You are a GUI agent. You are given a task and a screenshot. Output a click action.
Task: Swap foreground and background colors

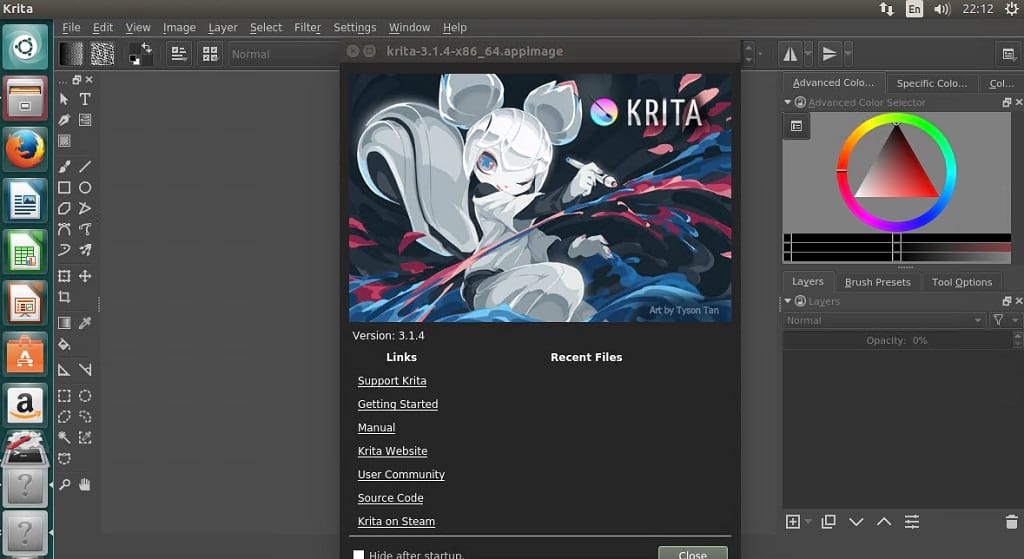[x=147, y=46]
